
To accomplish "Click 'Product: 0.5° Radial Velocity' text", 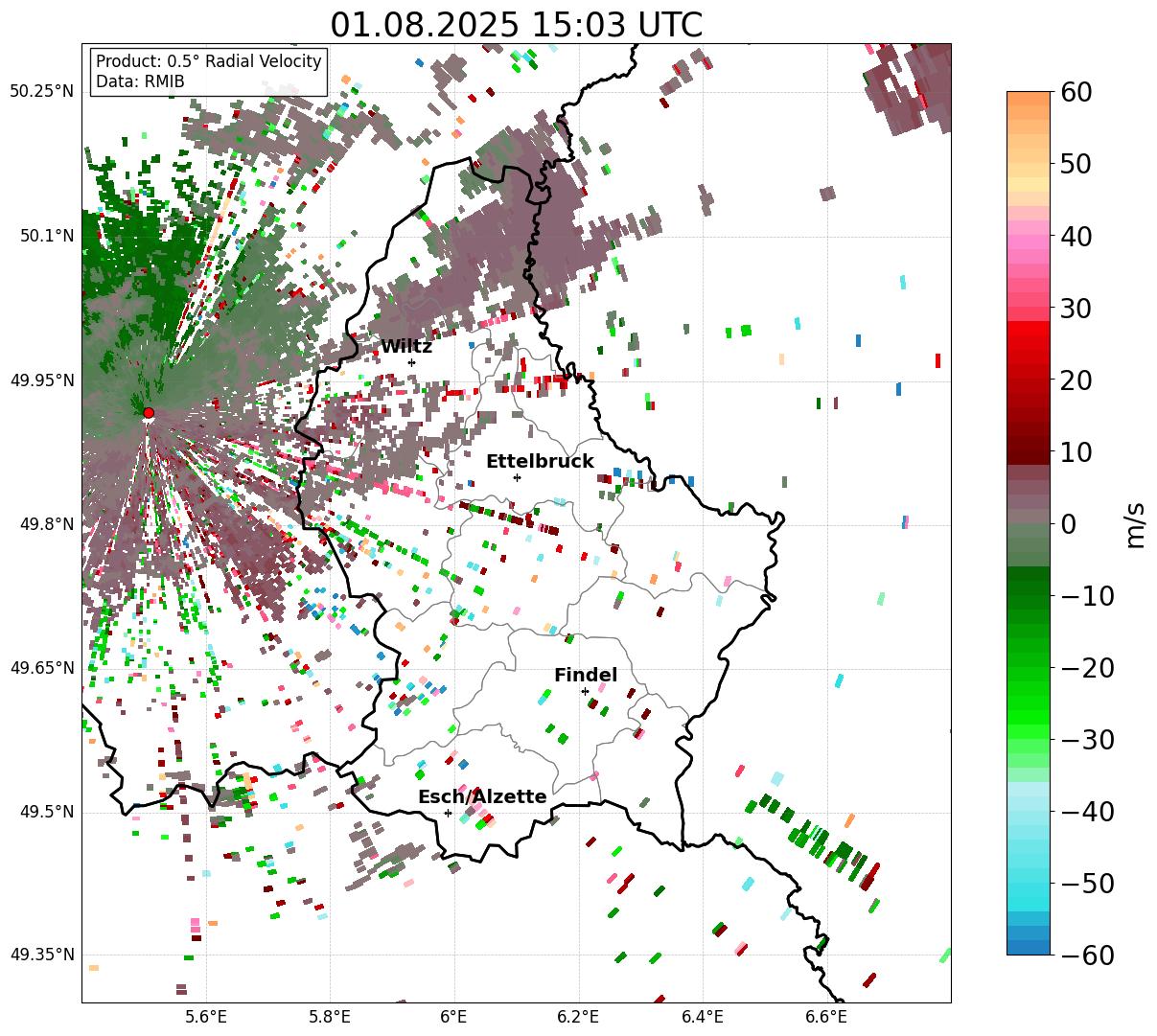I will tap(209, 61).
